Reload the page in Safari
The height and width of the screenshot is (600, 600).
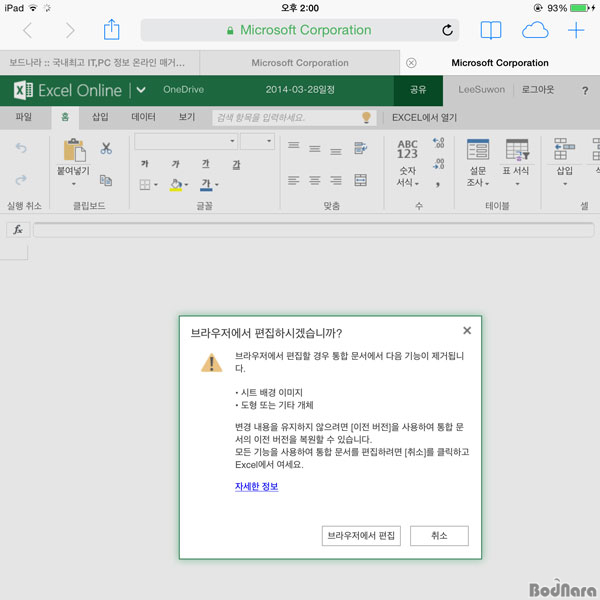pyautogui.click(x=447, y=30)
